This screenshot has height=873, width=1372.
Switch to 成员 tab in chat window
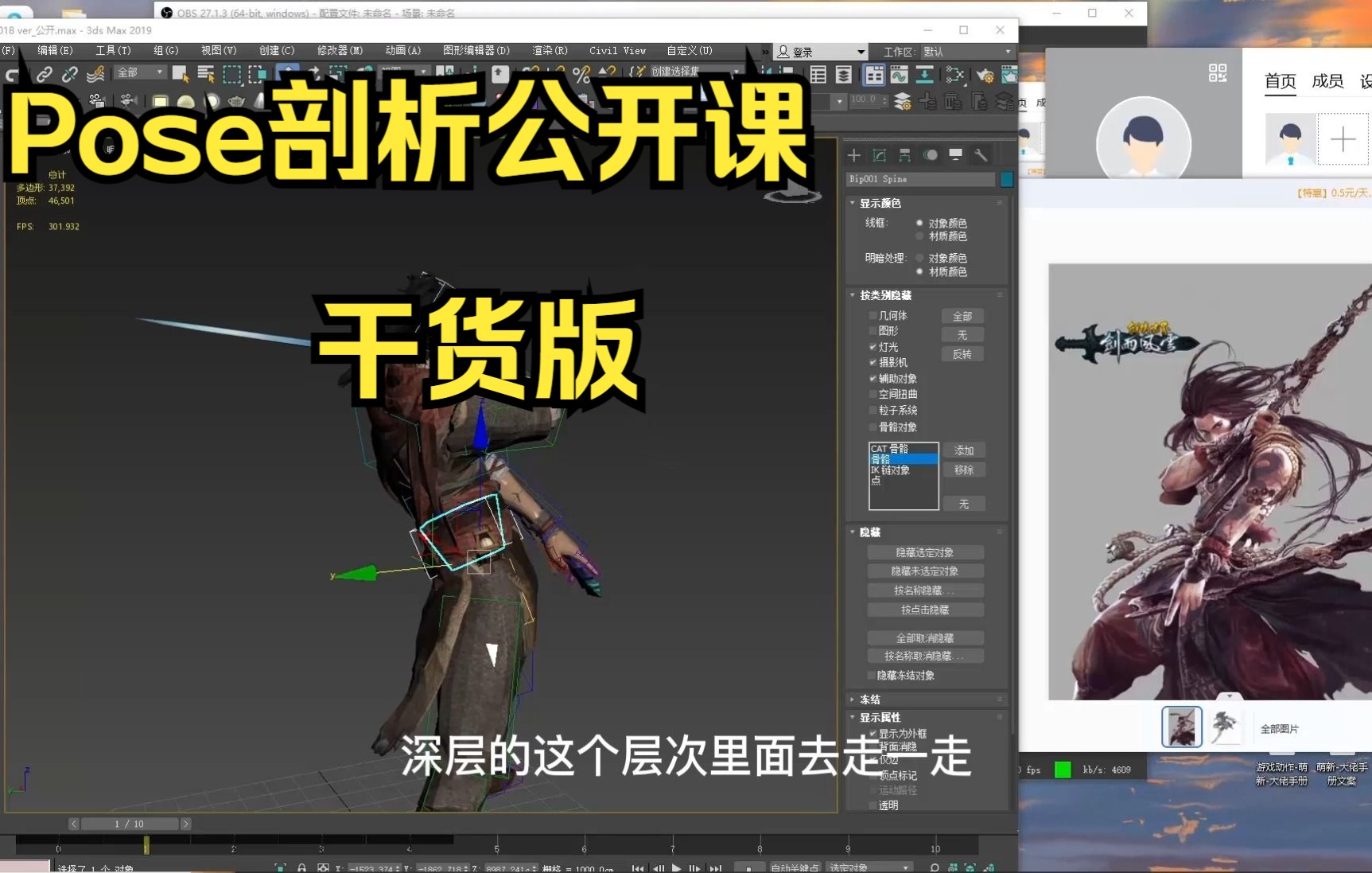tap(1327, 81)
